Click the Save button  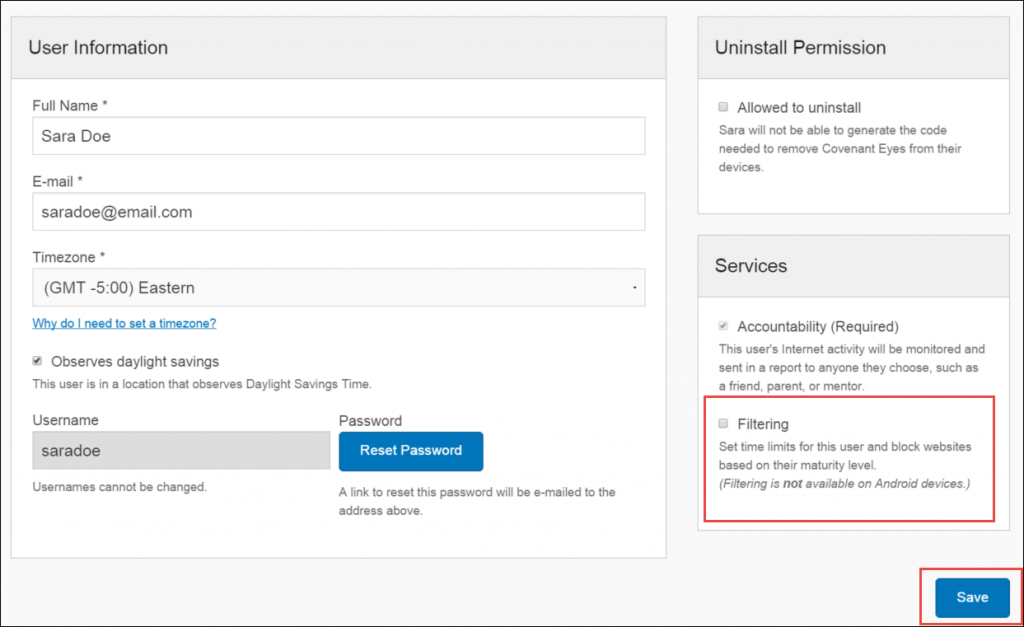[972, 597]
